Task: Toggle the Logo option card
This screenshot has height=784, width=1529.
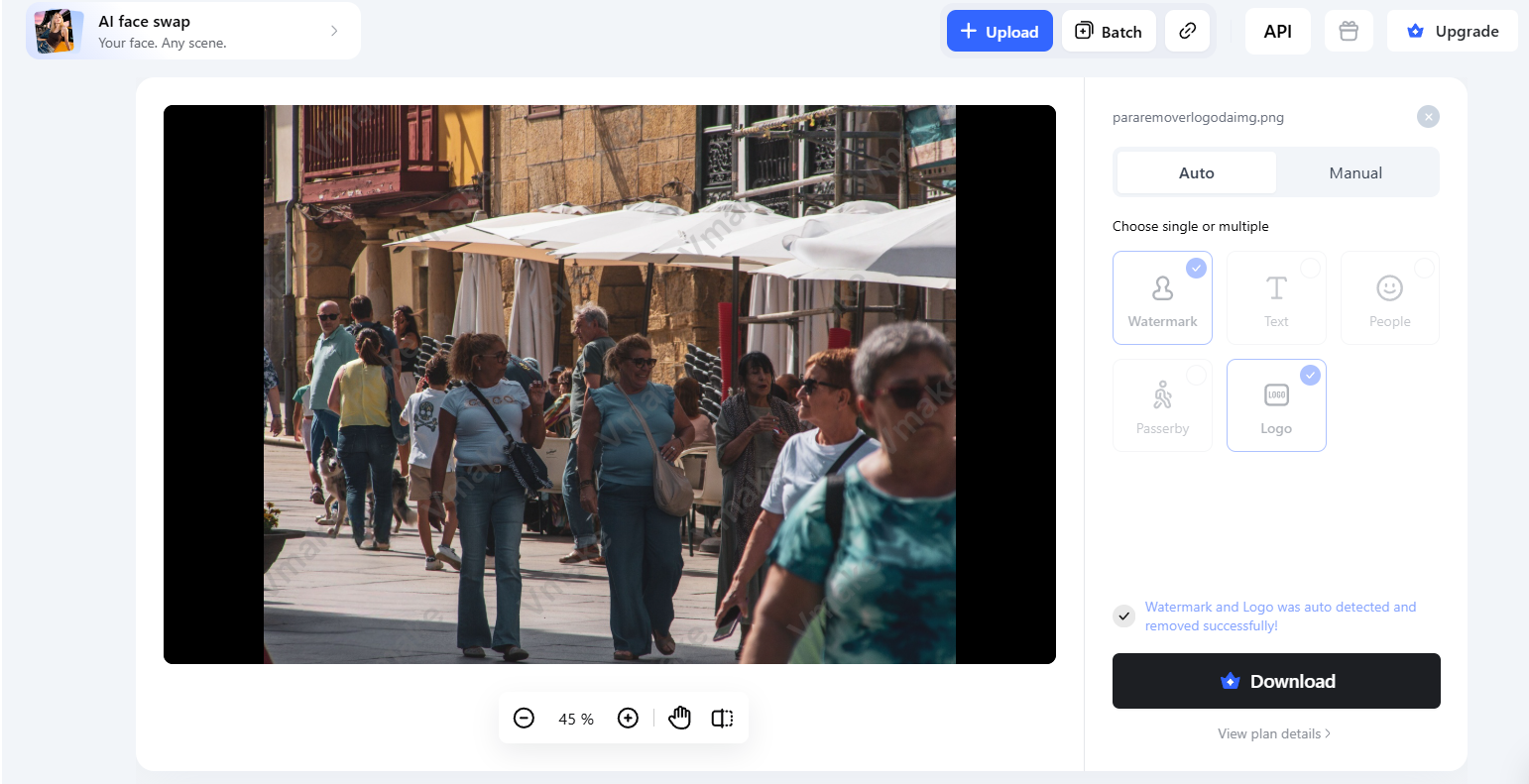Action: pyautogui.click(x=1276, y=405)
